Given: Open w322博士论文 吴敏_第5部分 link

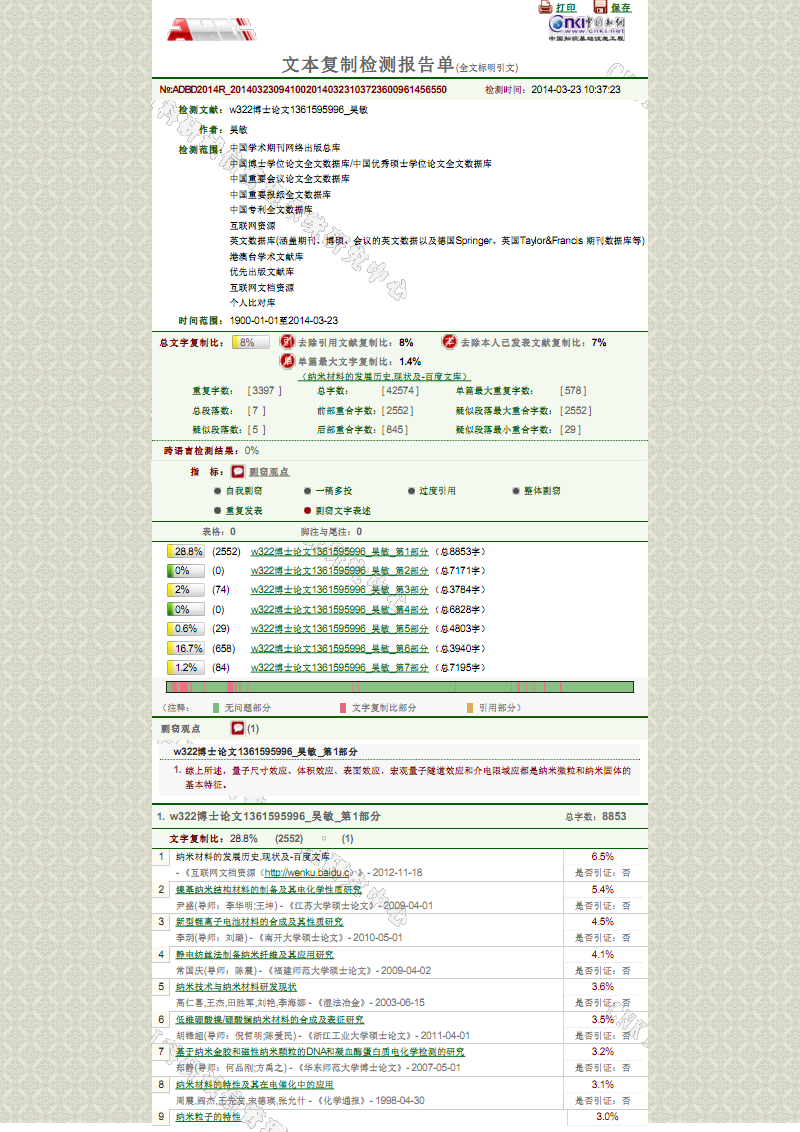Looking at the screenshot, I should click(339, 629).
